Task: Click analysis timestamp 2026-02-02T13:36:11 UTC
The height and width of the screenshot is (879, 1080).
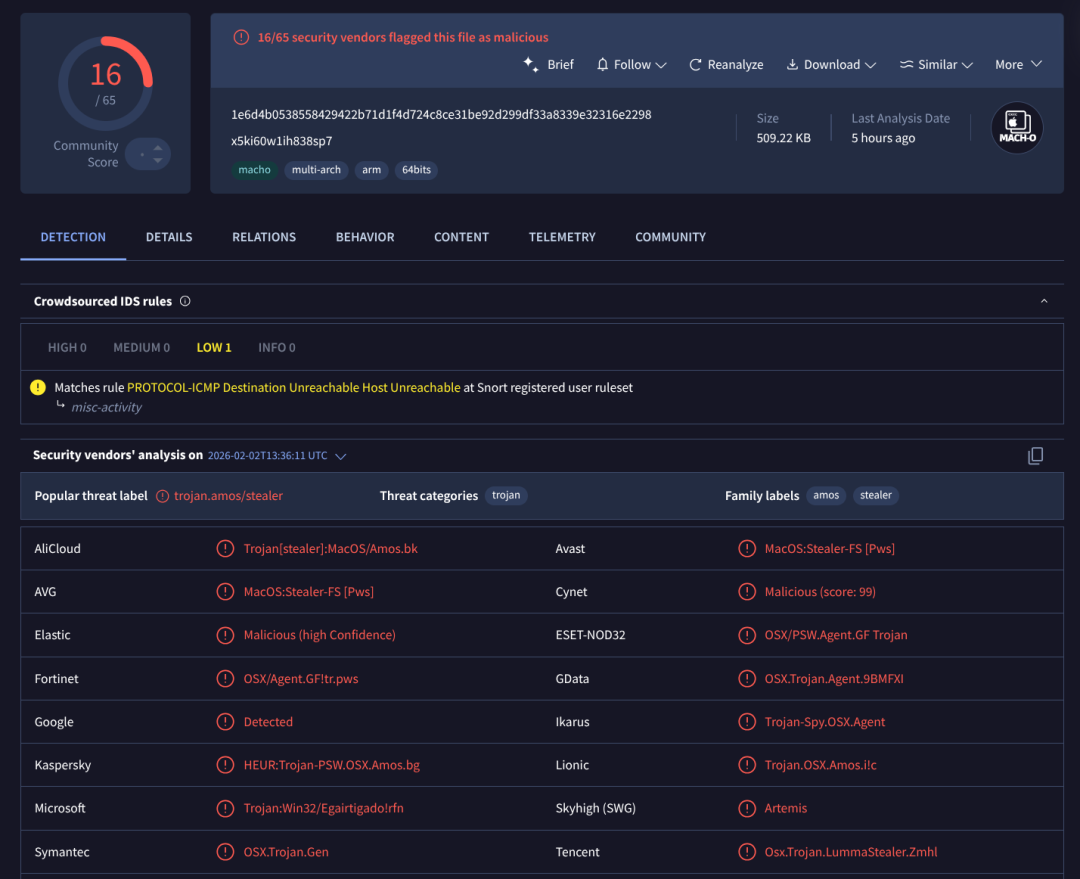Action: click(x=268, y=456)
